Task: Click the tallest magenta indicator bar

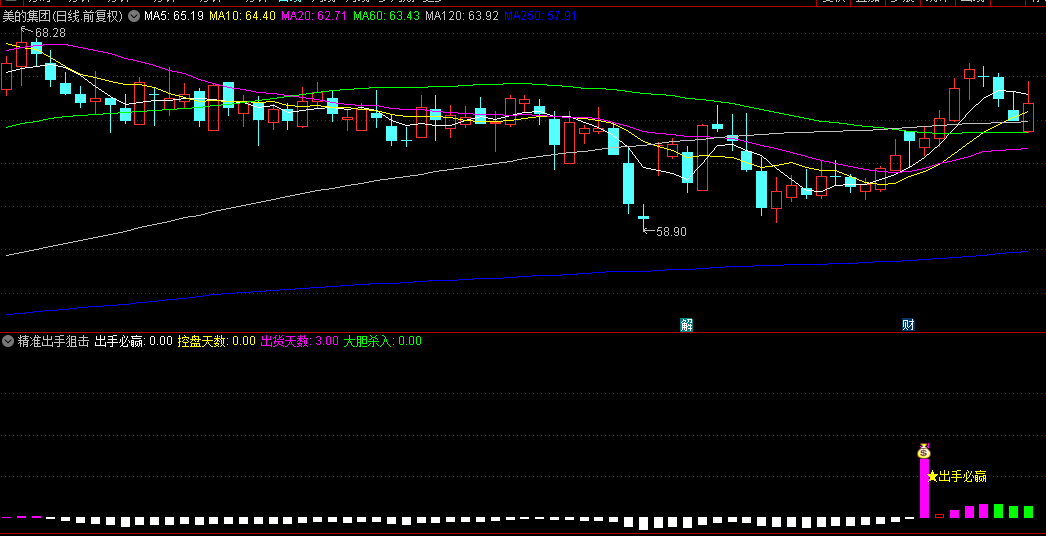Action: point(924,488)
